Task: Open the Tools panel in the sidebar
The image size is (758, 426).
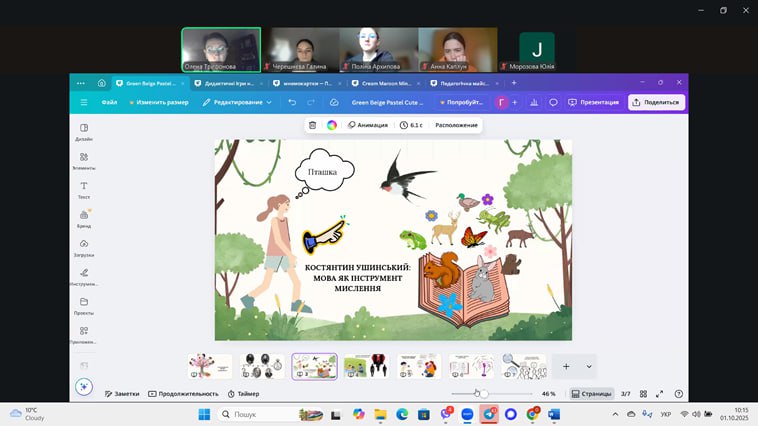Action: click(84, 277)
